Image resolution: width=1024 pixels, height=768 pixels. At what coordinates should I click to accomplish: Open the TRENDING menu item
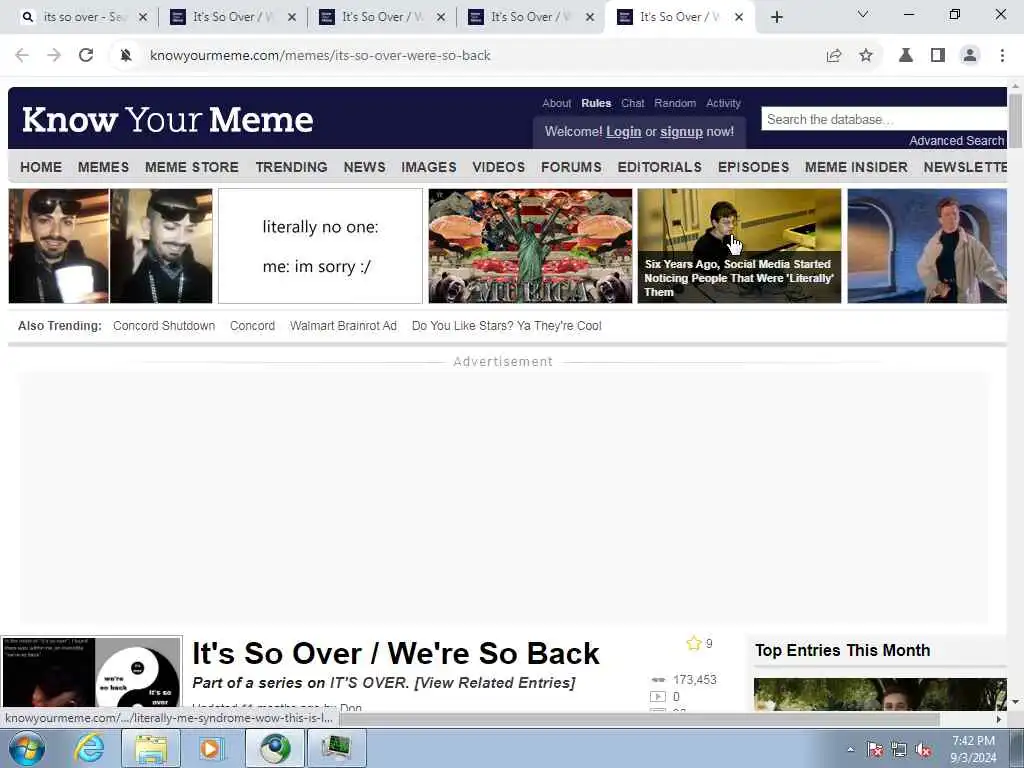(291, 167)
